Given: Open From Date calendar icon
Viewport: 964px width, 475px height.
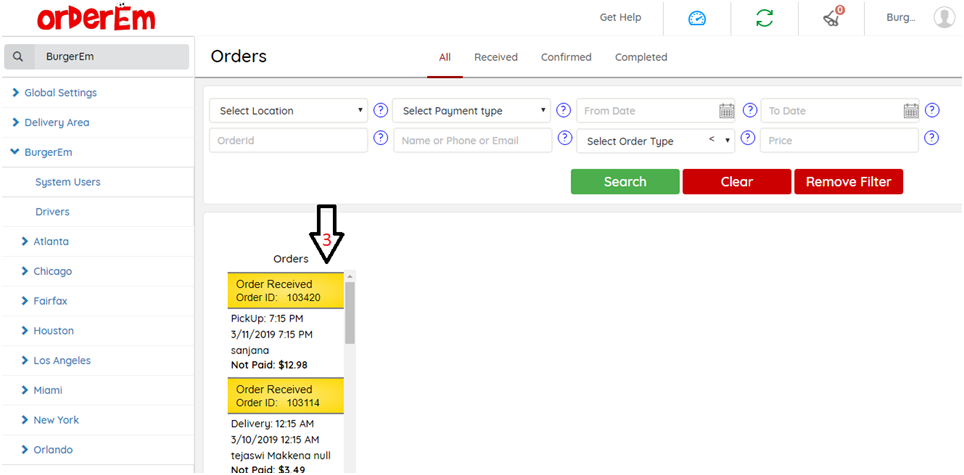Looking at the screenshot, I should pyautogui.click(x=727, y=111).
